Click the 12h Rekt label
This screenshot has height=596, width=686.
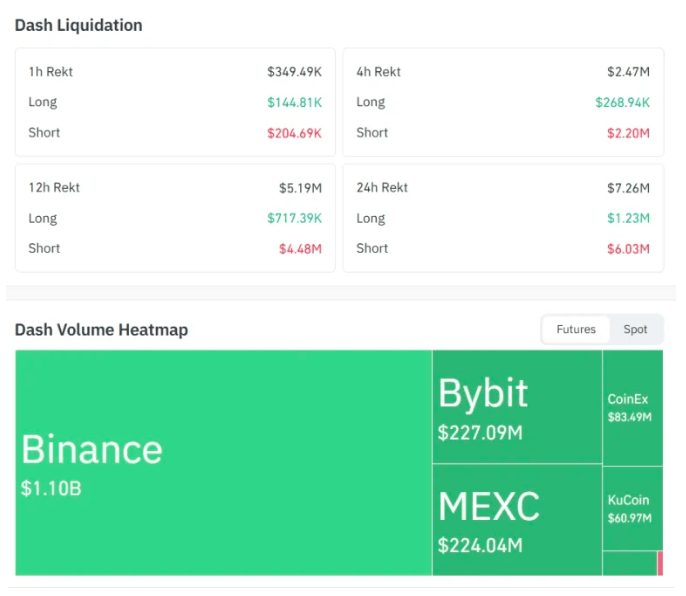click(x=54, y=188)
